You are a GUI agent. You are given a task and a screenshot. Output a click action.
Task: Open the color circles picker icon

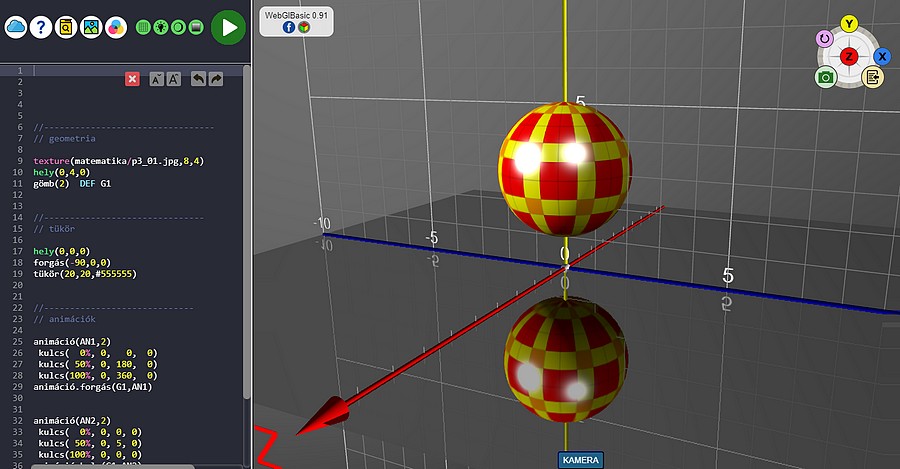click(116, 28)
